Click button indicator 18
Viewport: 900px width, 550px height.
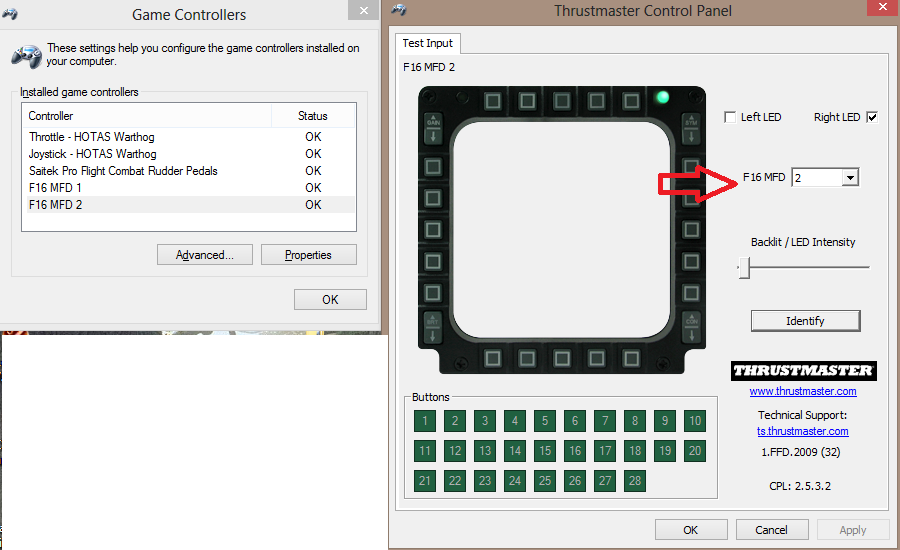(635, 451)
